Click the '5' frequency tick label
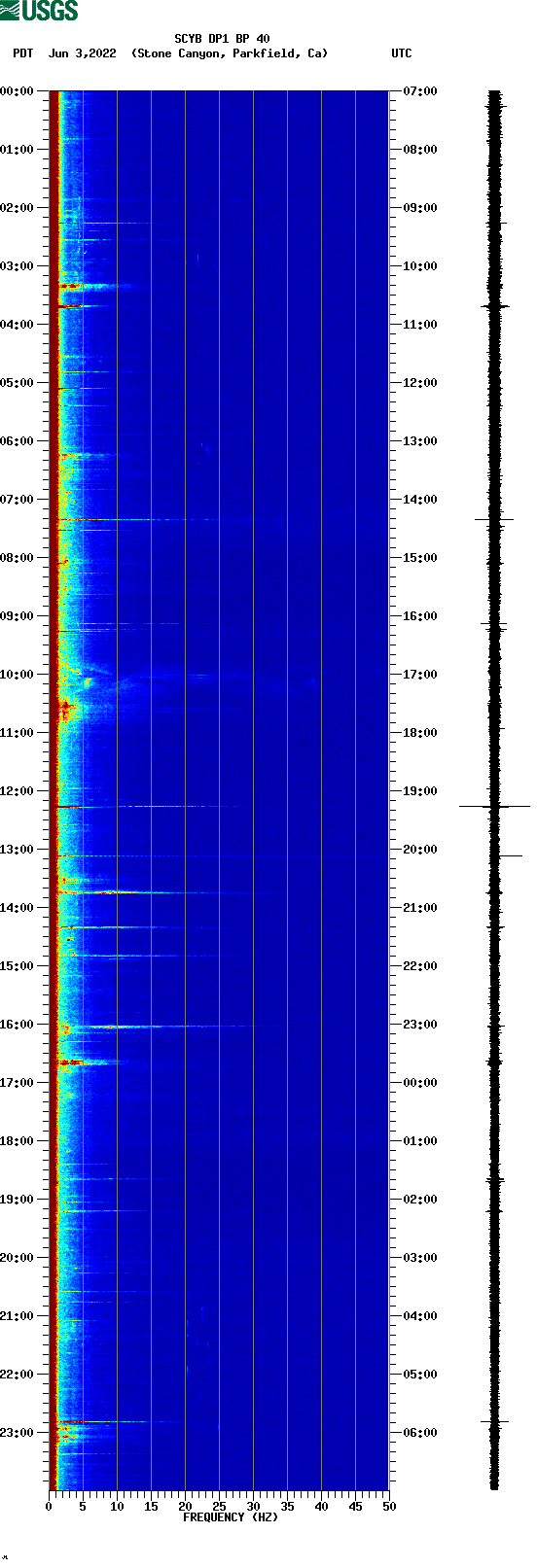Viewport: 537px width, 1568px height. [83, 1507]
